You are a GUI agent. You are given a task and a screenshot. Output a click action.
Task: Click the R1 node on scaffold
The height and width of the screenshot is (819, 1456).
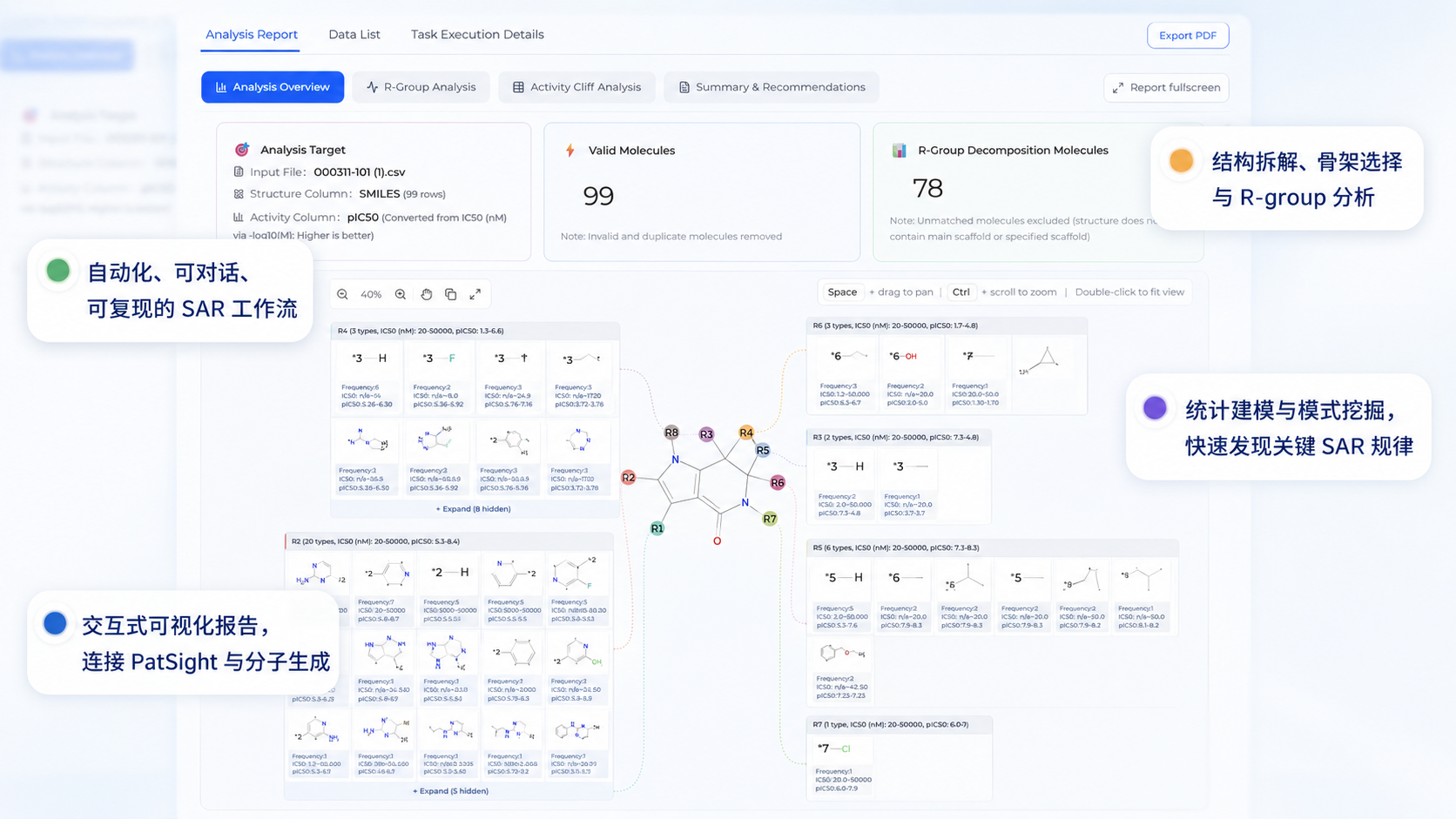click(657, 528)
